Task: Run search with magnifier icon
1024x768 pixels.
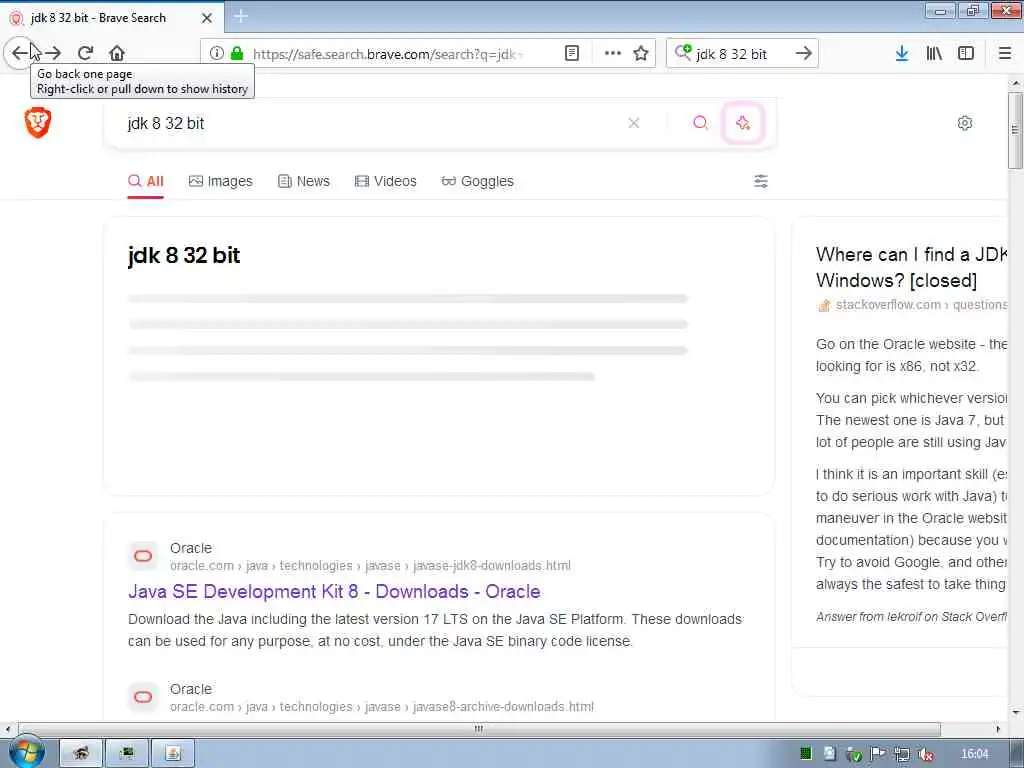Action: pos(701,123)
